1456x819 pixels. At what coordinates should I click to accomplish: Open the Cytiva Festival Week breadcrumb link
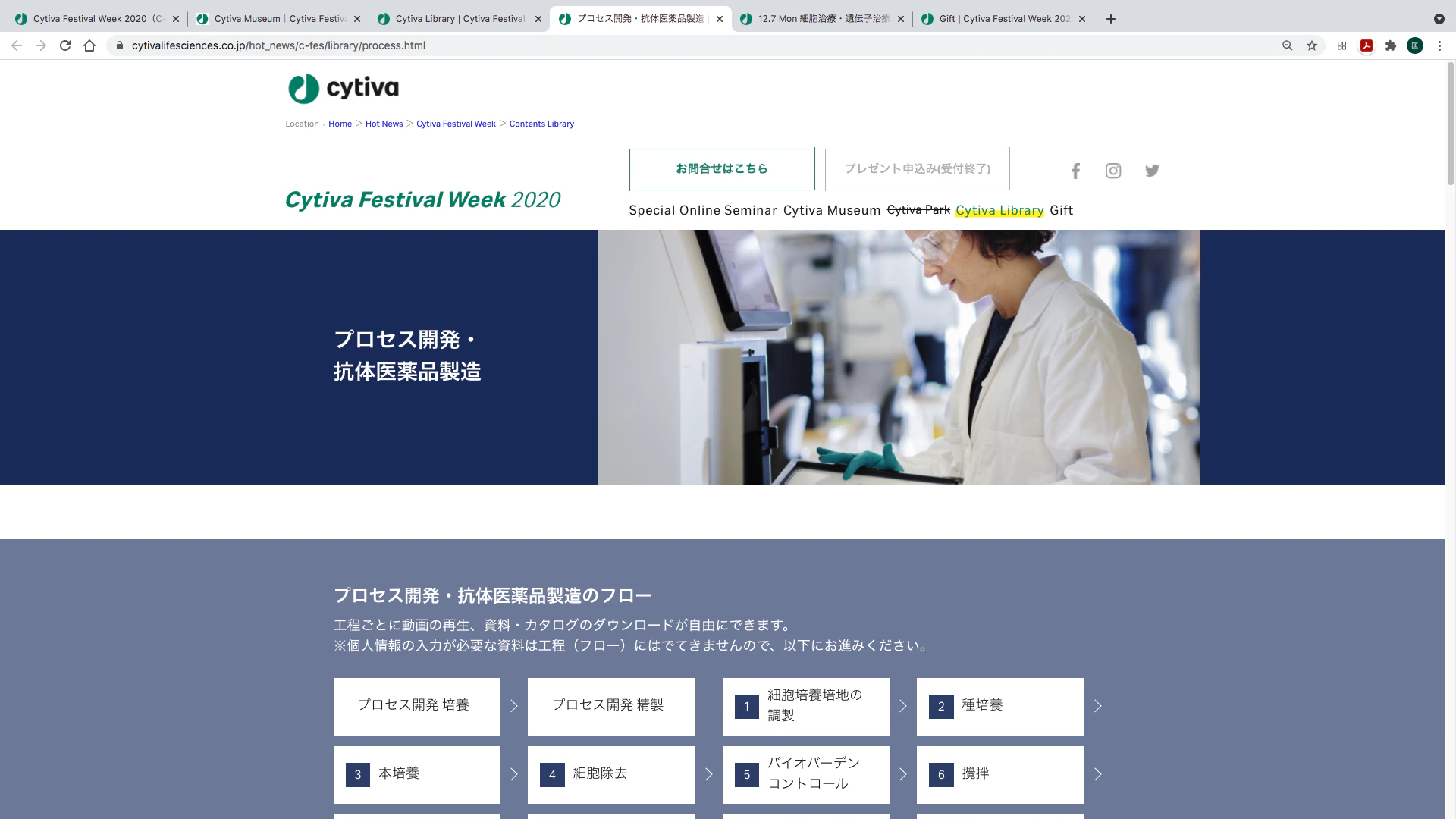pyautogui.click(x=456, y=124)
